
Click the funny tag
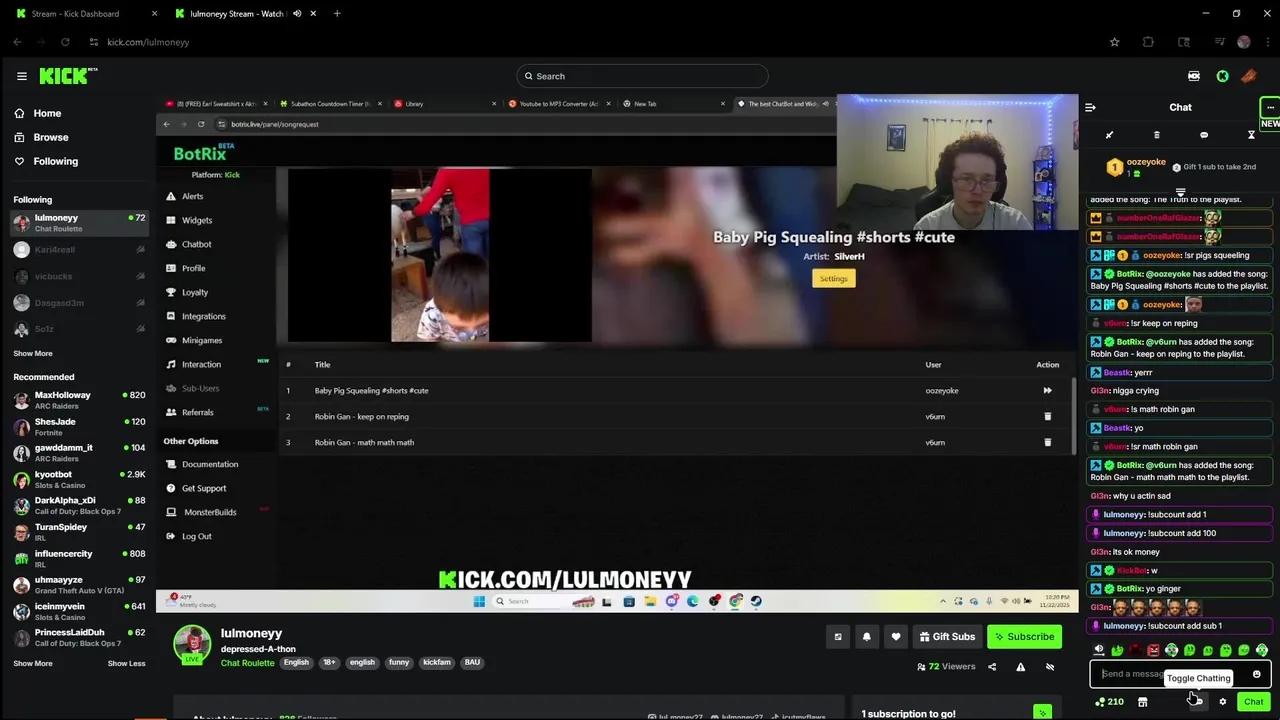399,662
